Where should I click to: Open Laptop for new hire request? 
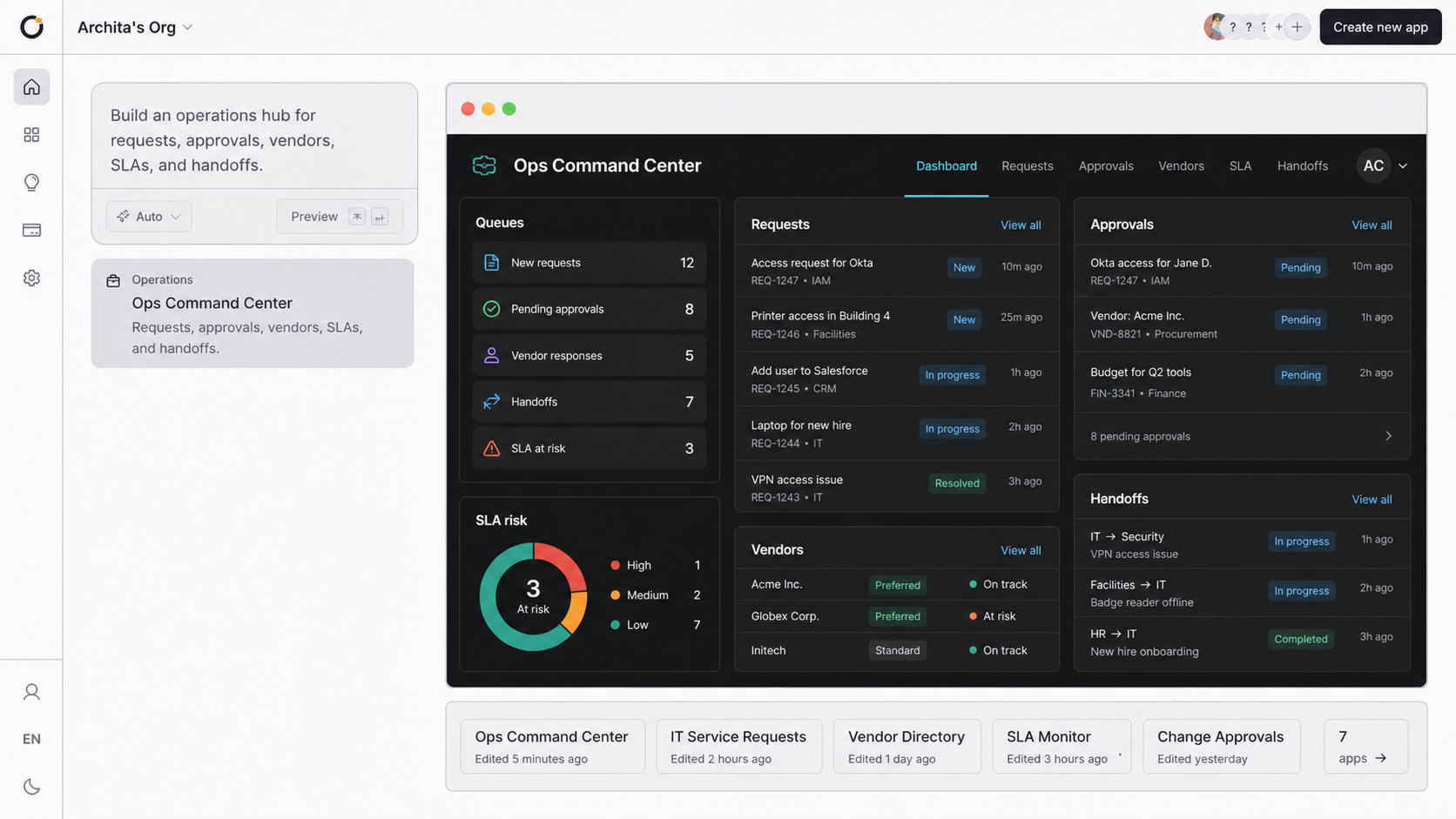897,433
